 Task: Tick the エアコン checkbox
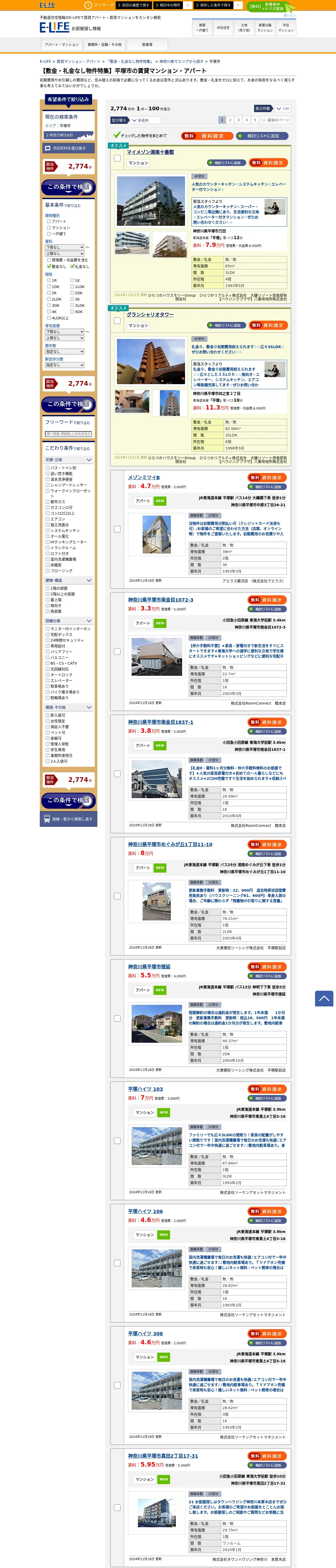[x=48, y=519]
